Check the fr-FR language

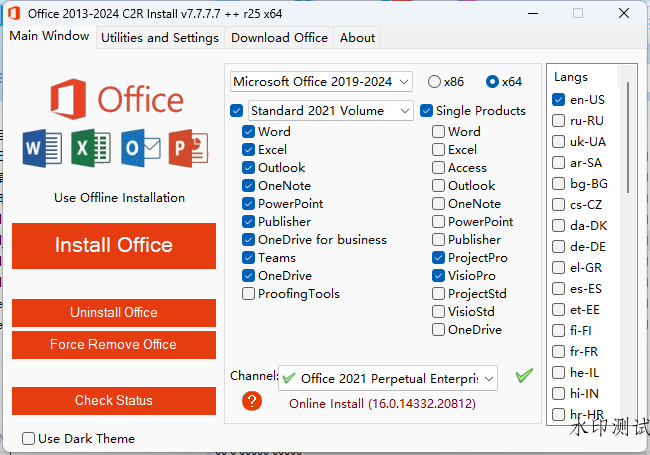pyautogui.click(x=558, y=352)
